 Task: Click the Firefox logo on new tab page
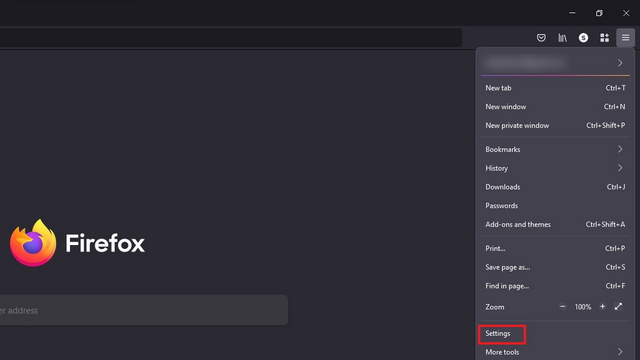tap(33, 243)
